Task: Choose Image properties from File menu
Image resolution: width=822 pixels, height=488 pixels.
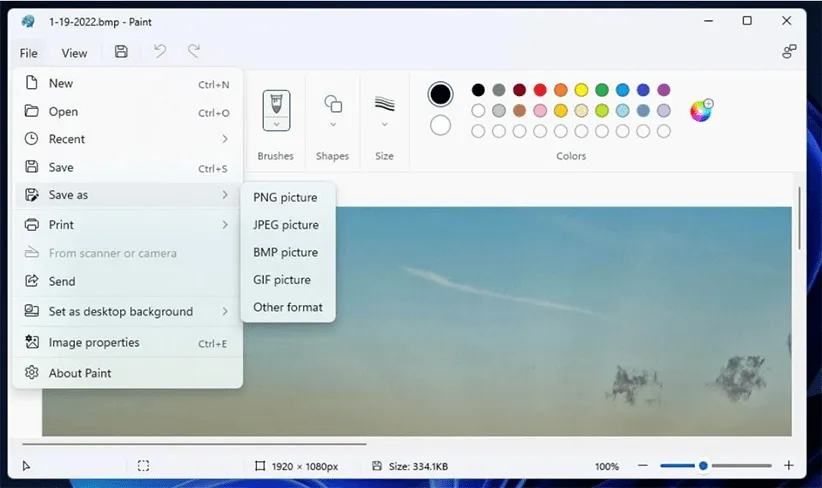Action: (x=108, y=342)
